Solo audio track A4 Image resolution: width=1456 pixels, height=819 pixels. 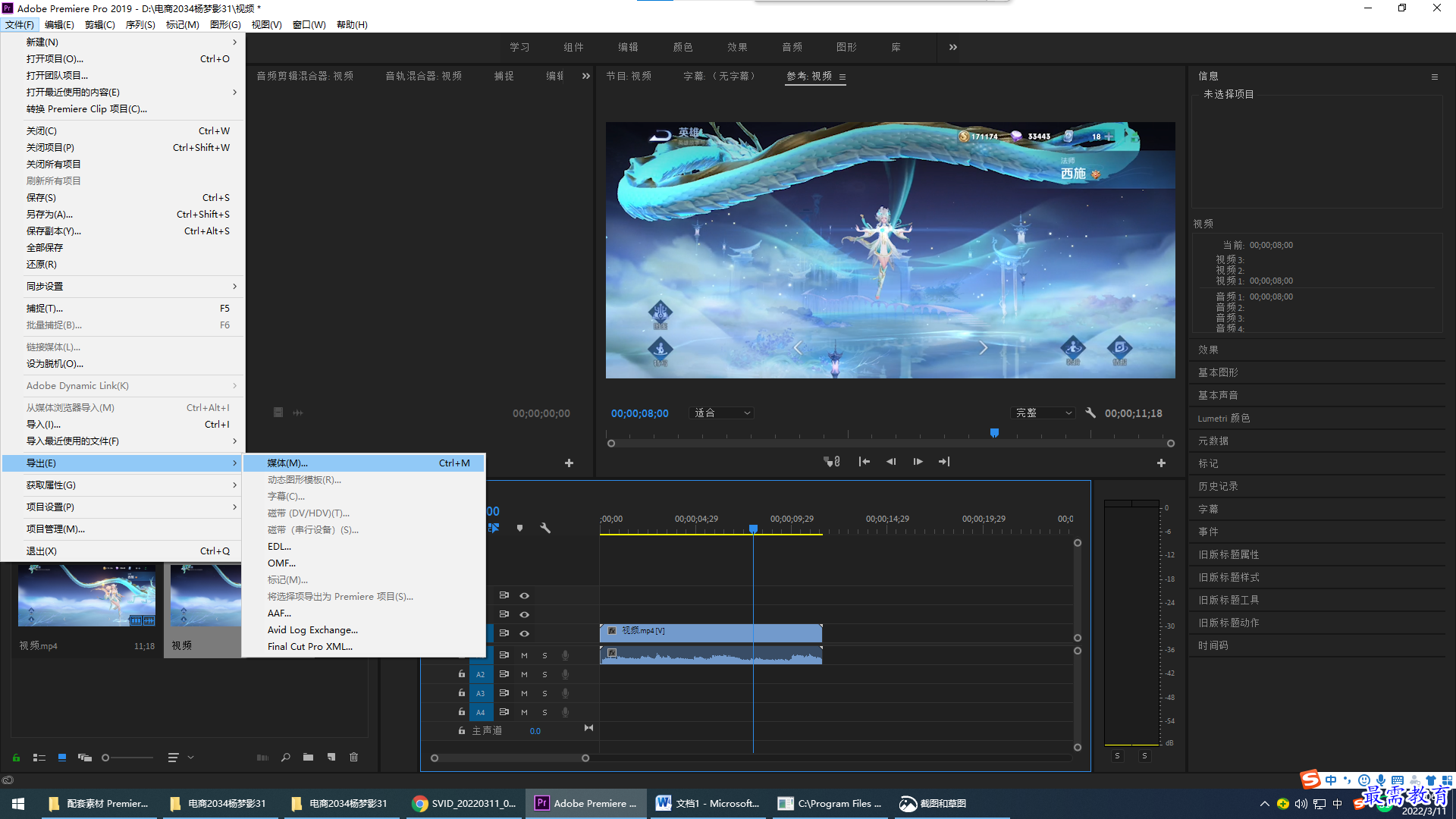coord(544,712)
